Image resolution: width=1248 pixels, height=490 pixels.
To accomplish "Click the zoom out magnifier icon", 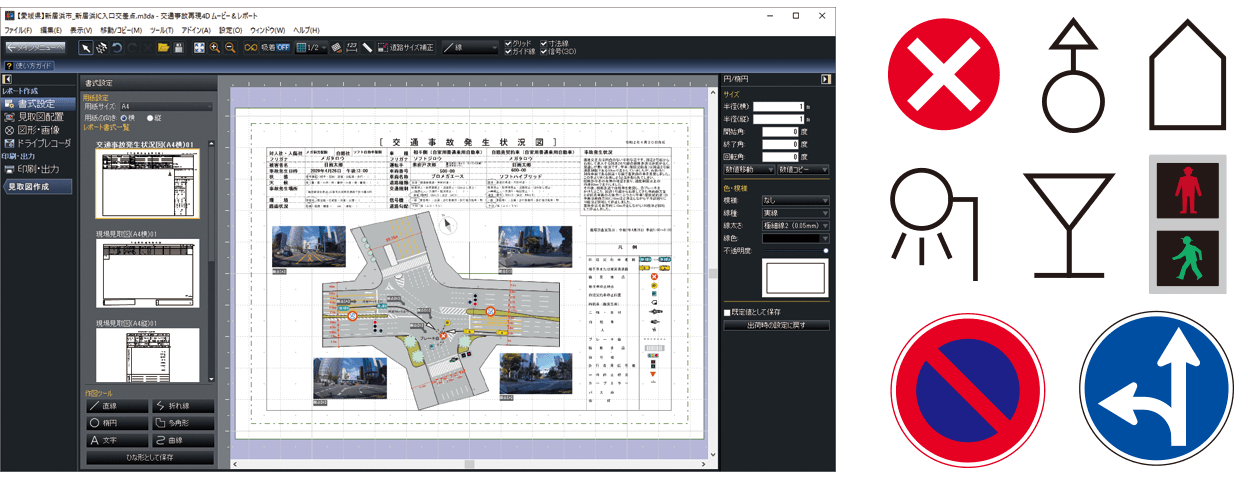I will [230, 47].
